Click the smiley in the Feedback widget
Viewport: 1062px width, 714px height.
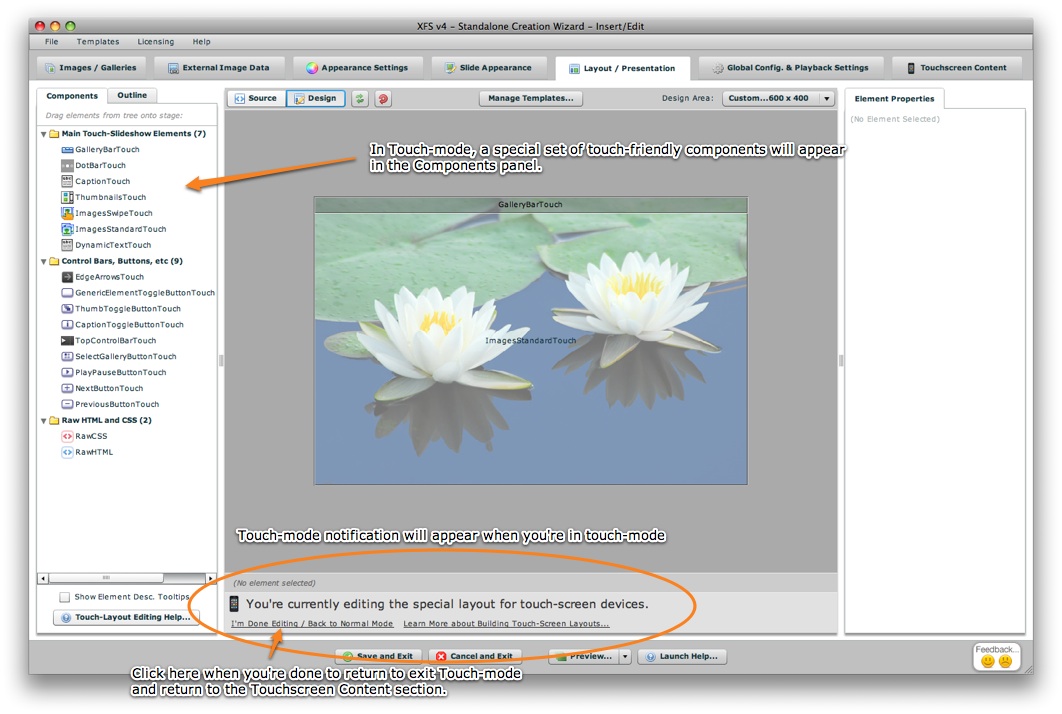[x=990, y=660]
